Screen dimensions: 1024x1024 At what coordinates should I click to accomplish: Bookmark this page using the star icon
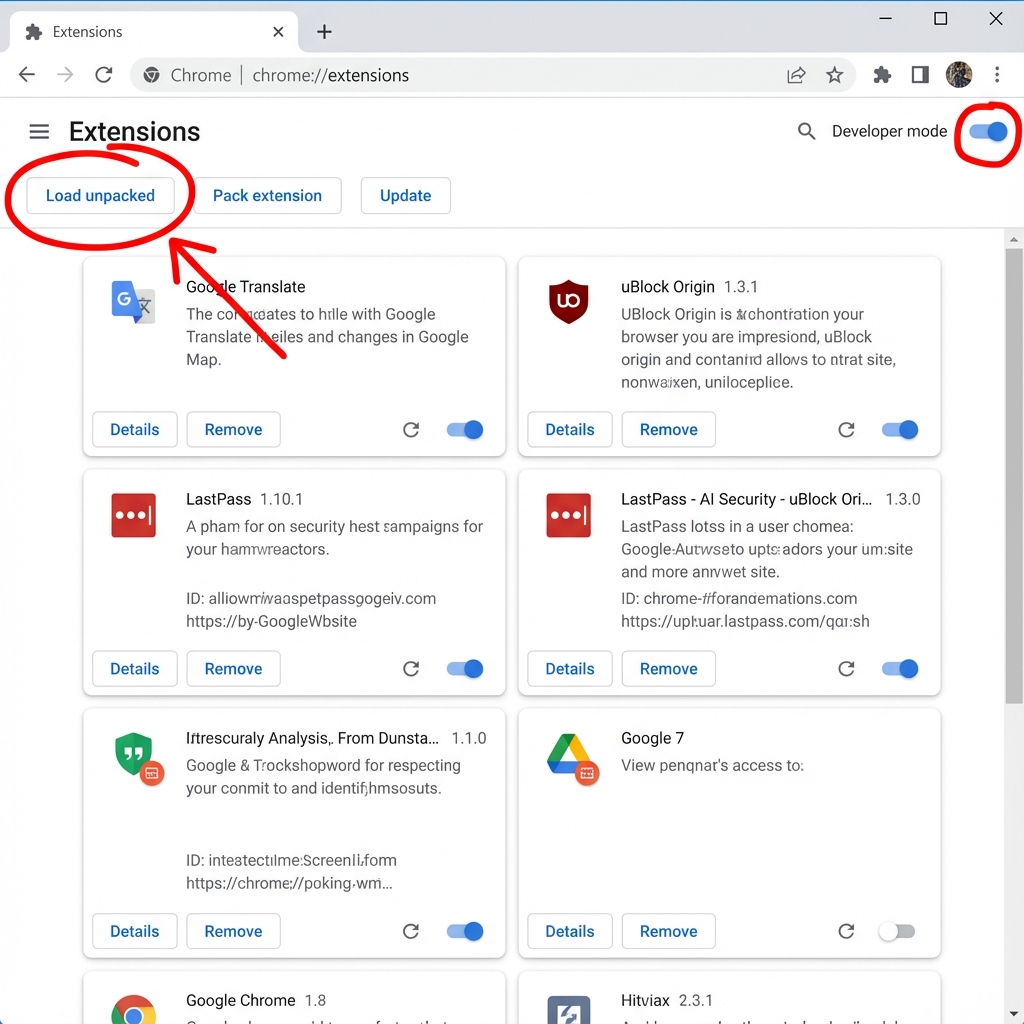pyautogui.click(x=835, y=74)
